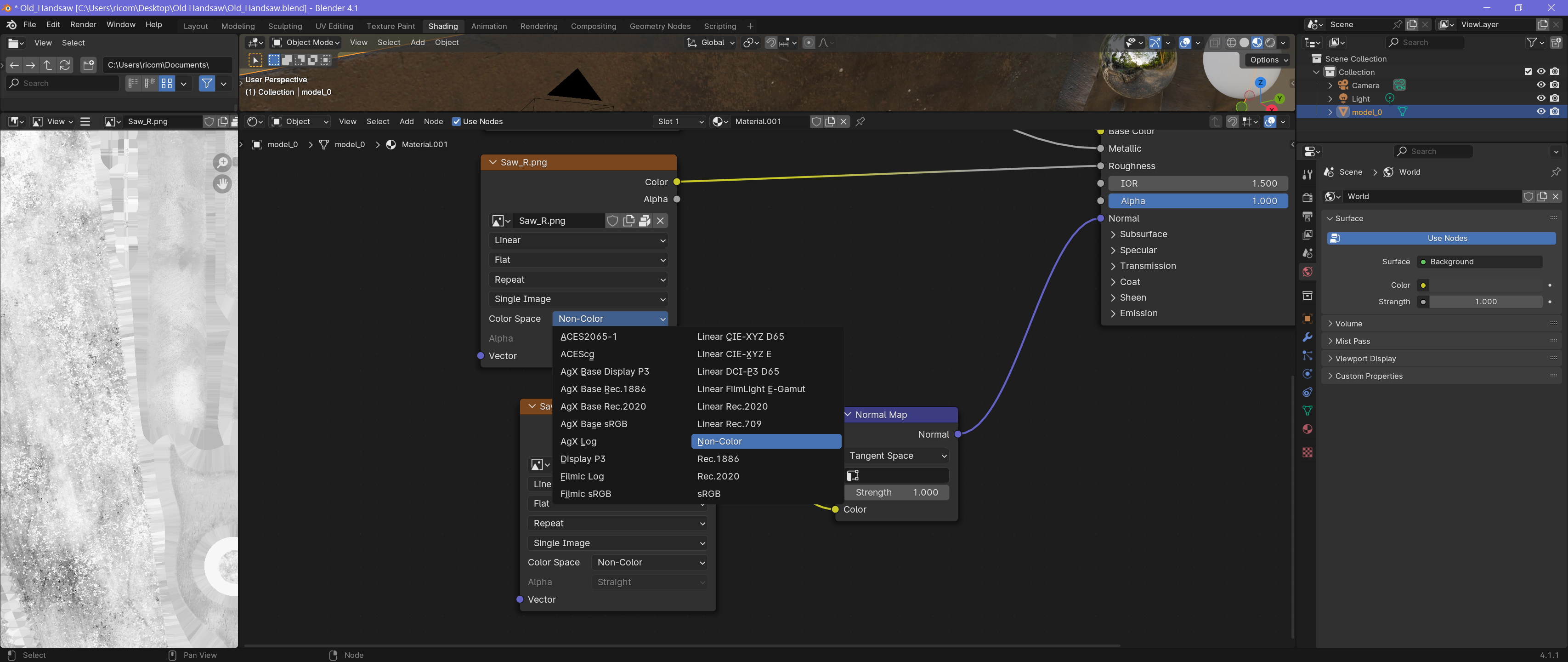The width and height of the screenshot is (1568, 662).
Task: Open the Object Mode dropdown
Action: (x=306, y=43)
